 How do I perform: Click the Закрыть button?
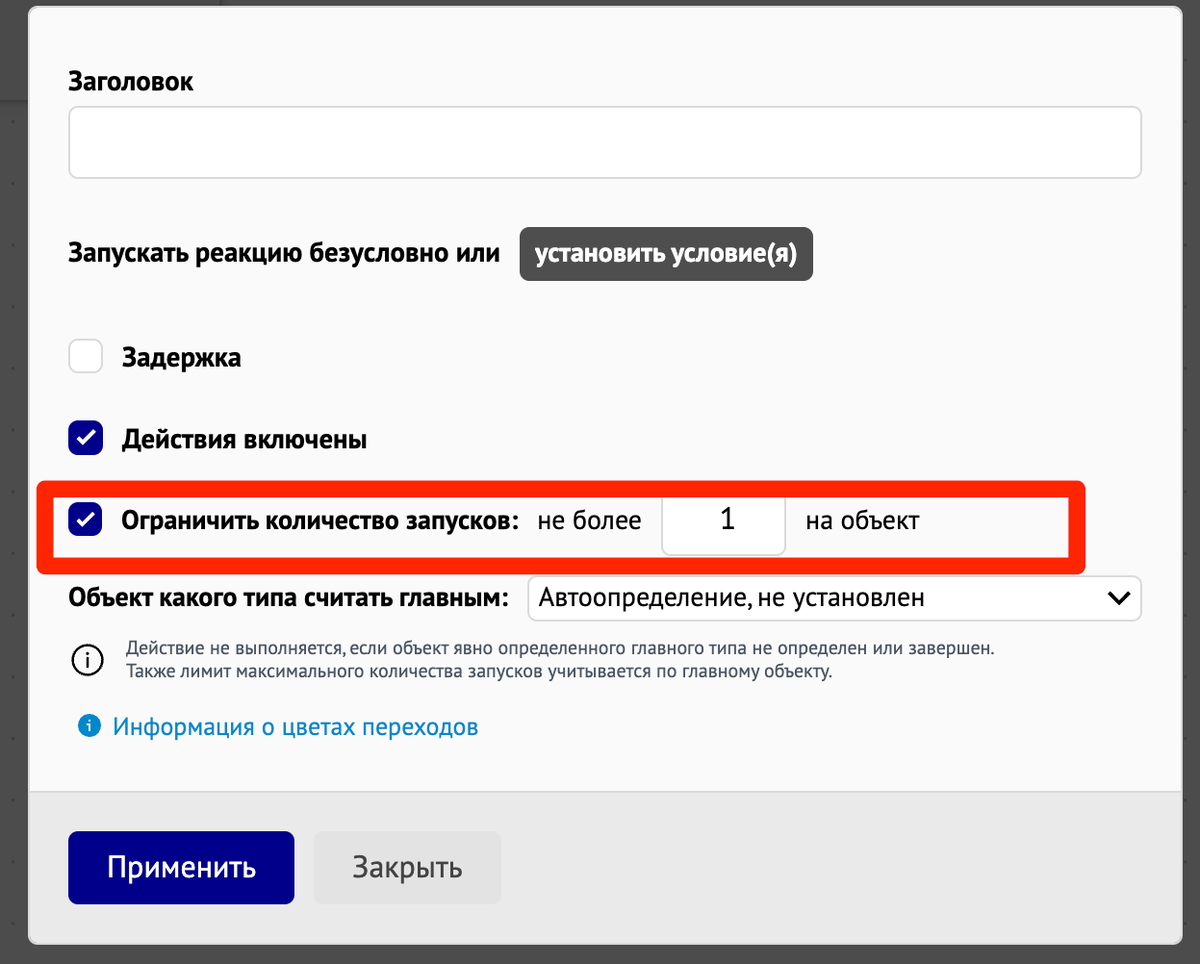click(x=407, y=867)
